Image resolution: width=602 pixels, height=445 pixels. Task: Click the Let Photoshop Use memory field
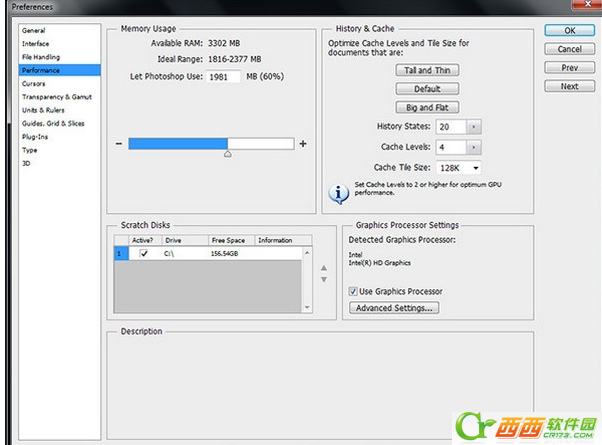223,77
